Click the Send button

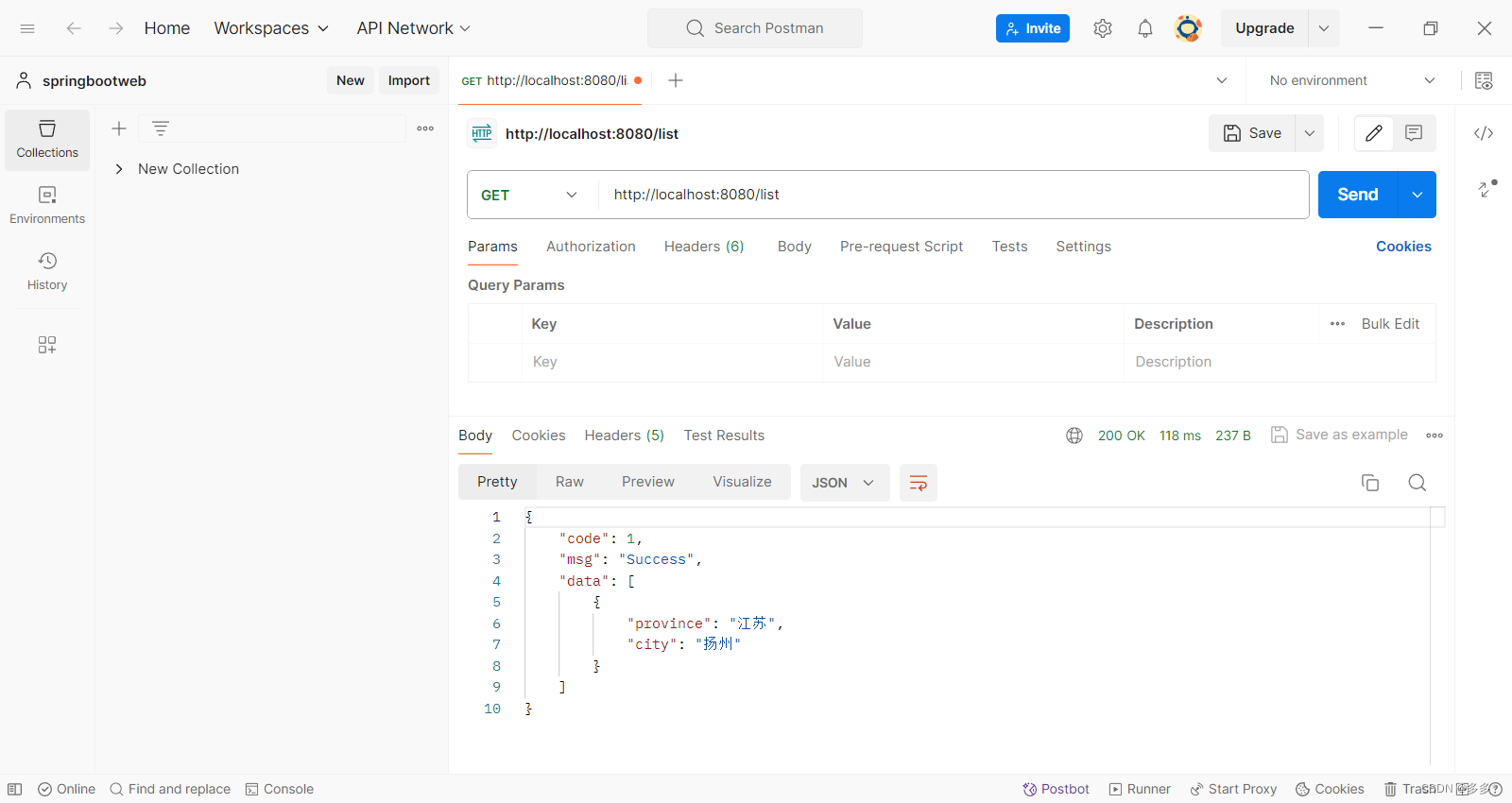pyautogui.click(x=1358, y=195)
